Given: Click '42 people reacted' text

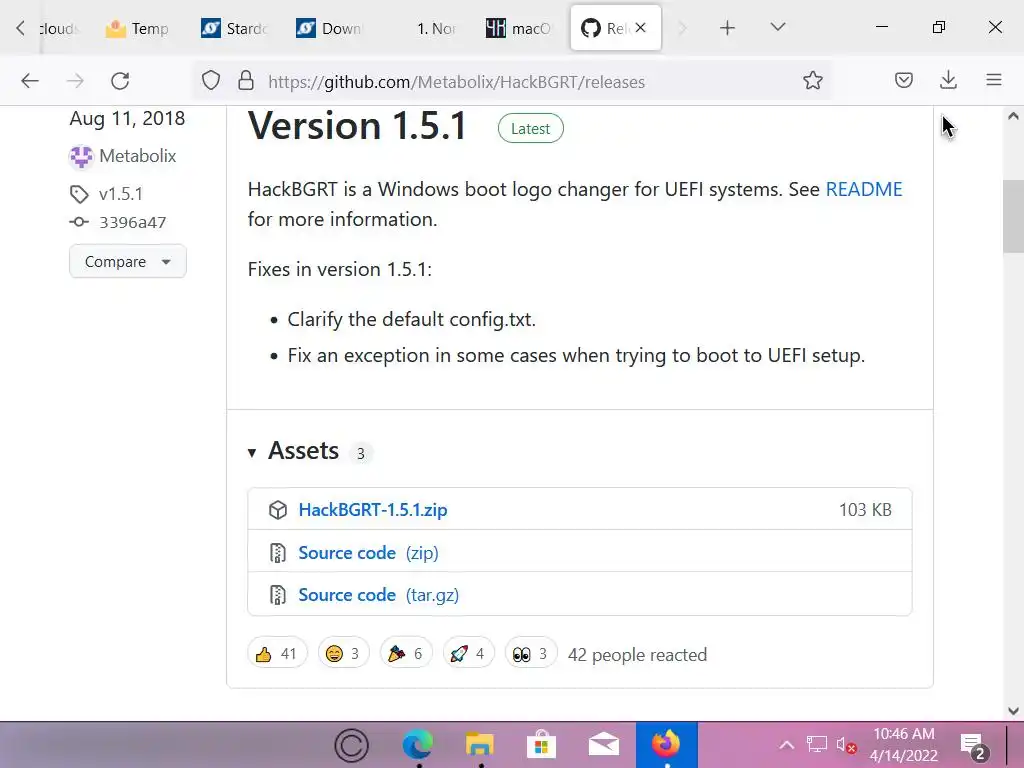Looking at the screenshot, I should (x=637, y=655).
